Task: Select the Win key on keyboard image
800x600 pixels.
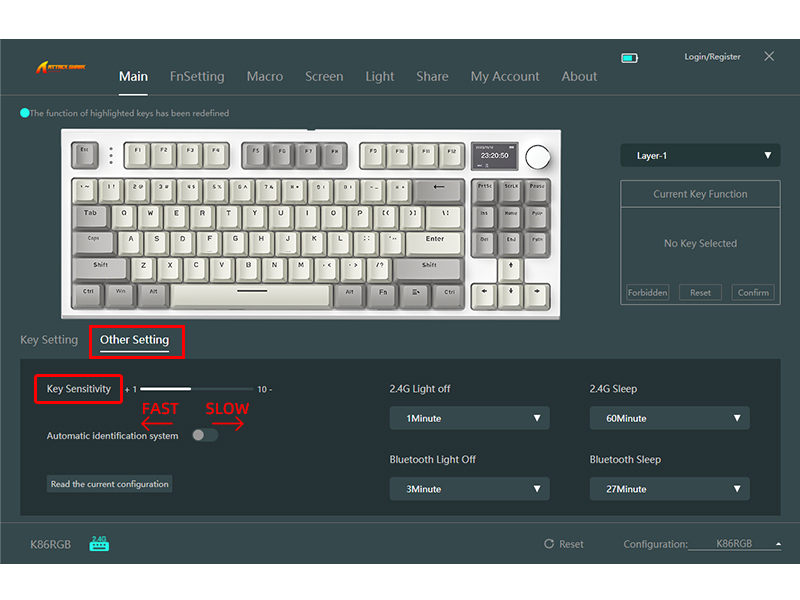Action: 120,295
